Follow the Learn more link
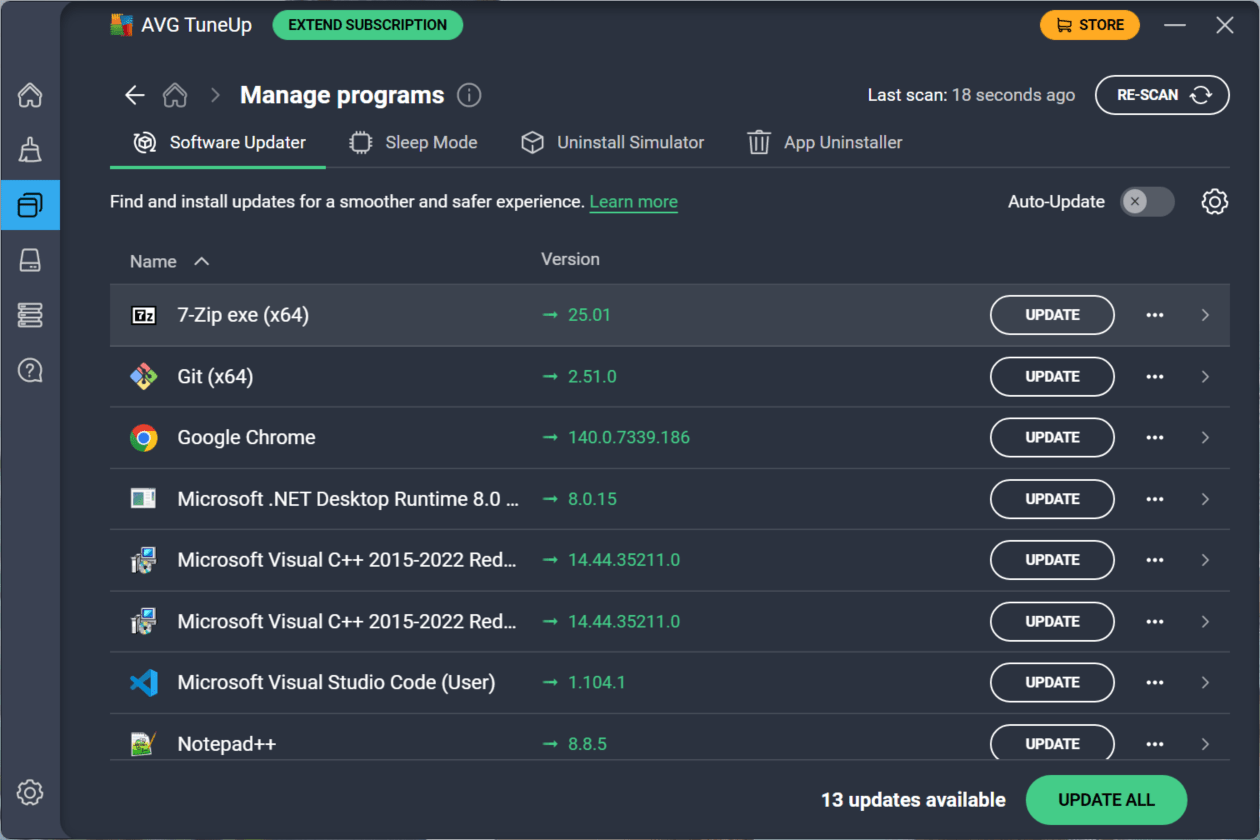Viewport: 1260px width, 840px height. click(633, 202)
